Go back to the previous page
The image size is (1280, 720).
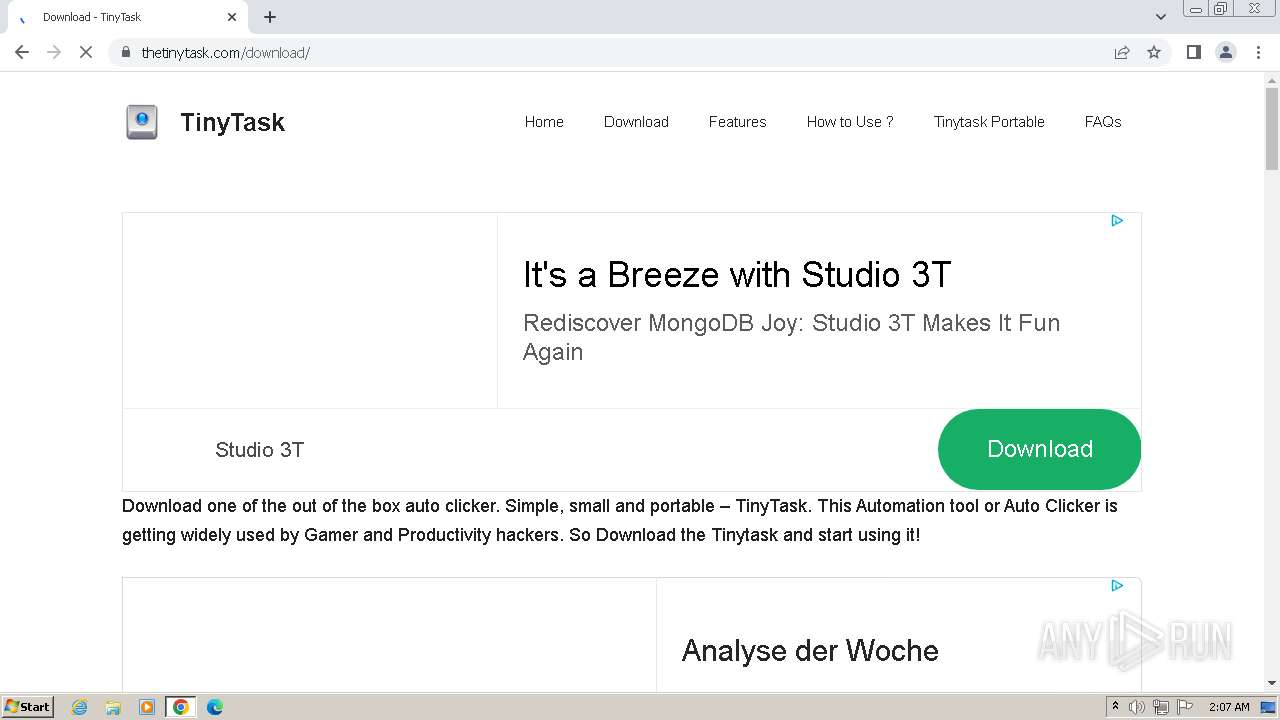[x=22, y=52]
